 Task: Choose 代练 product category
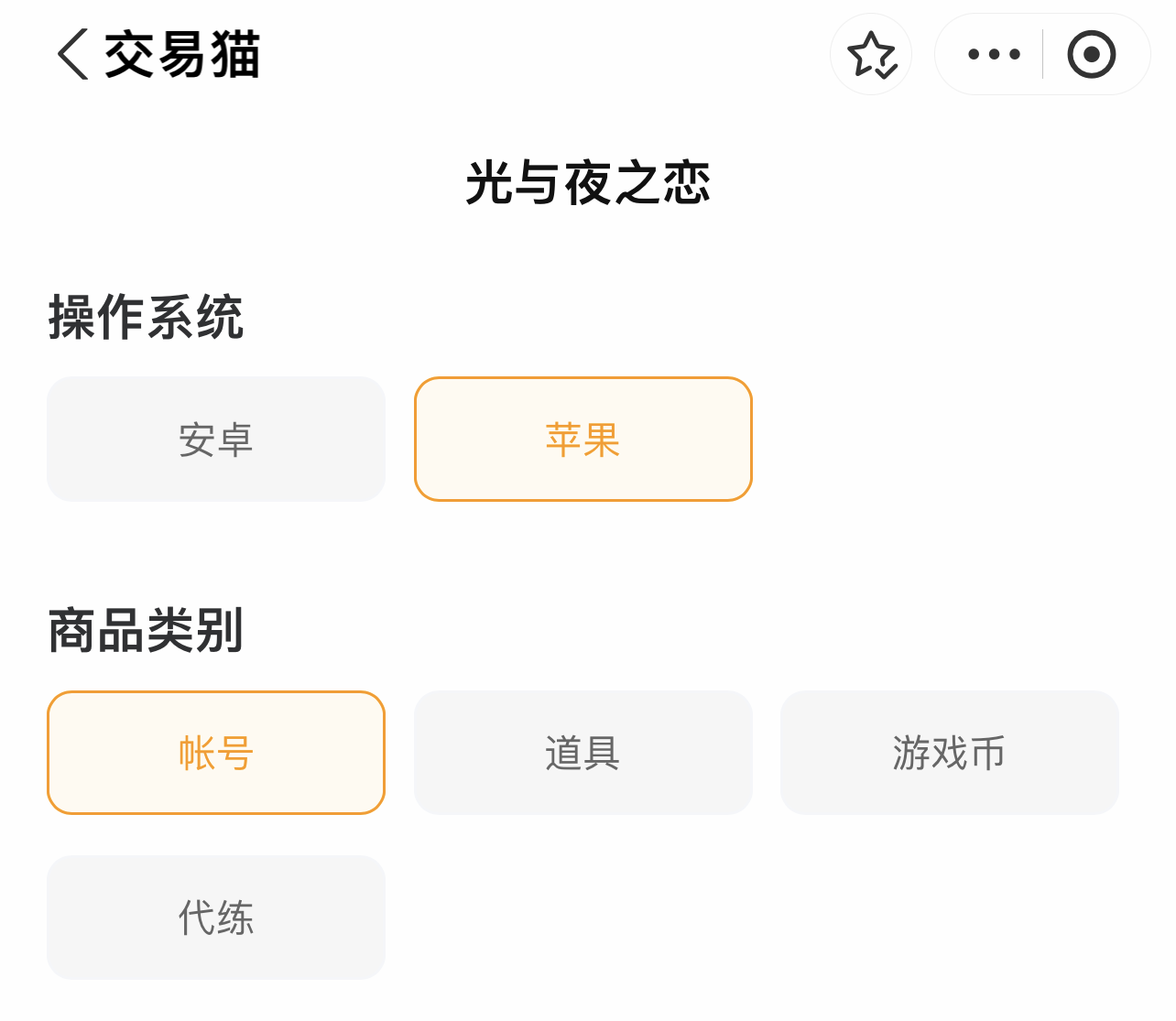(x=216, y=918)
